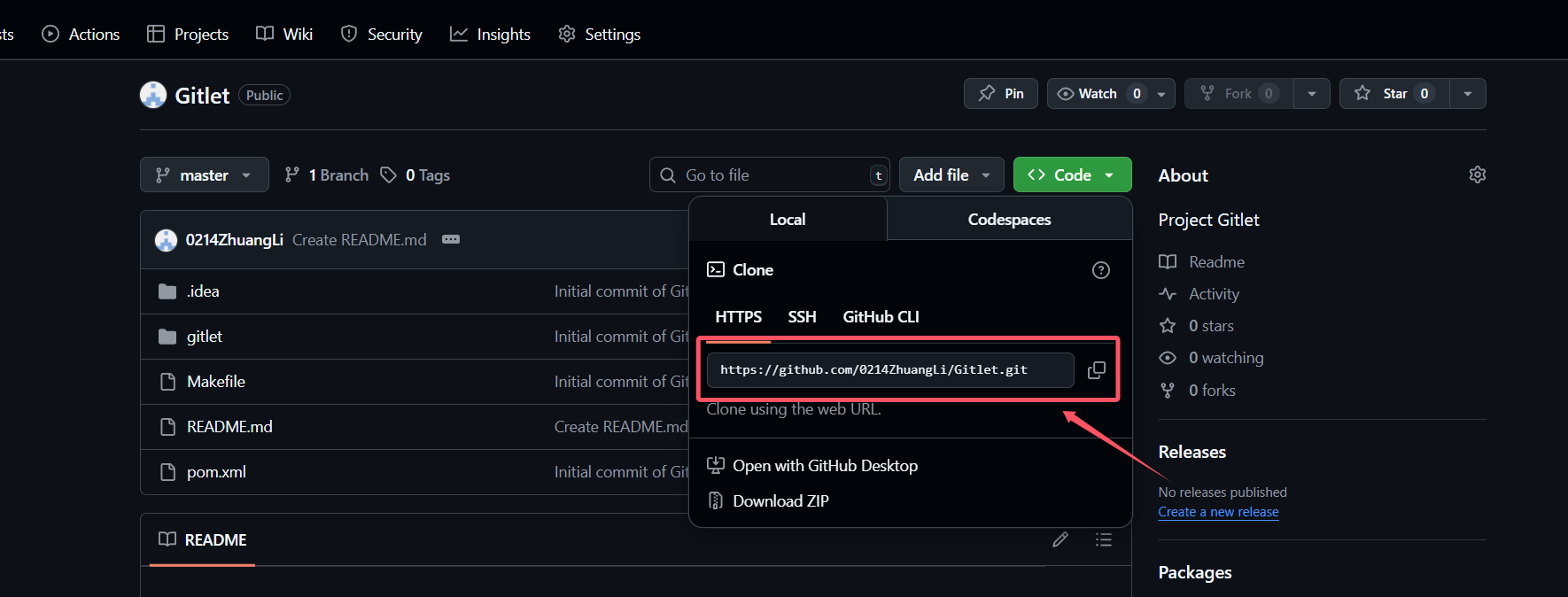1568x597 pixels.
Task: Open the 0214ZhuangLi author link
Action: point(234,240)
